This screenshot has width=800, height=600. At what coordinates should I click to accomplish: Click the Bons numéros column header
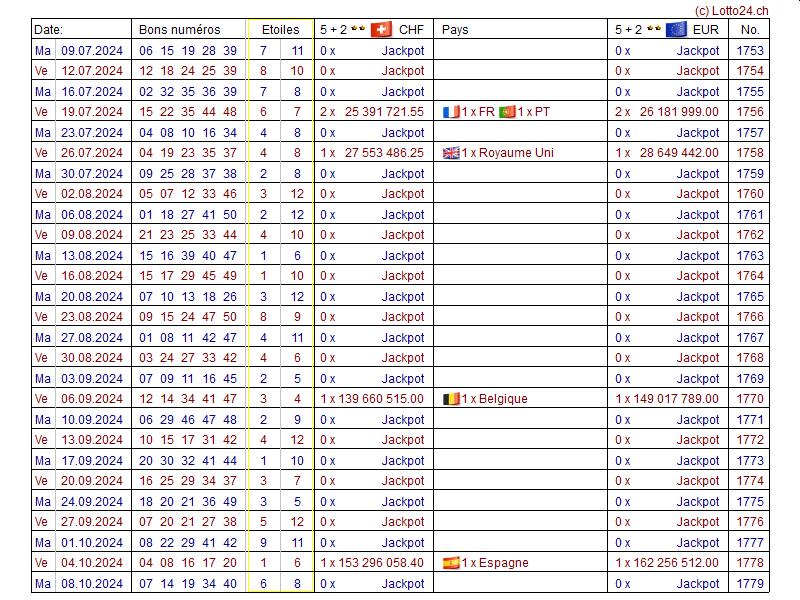[179, 29]
